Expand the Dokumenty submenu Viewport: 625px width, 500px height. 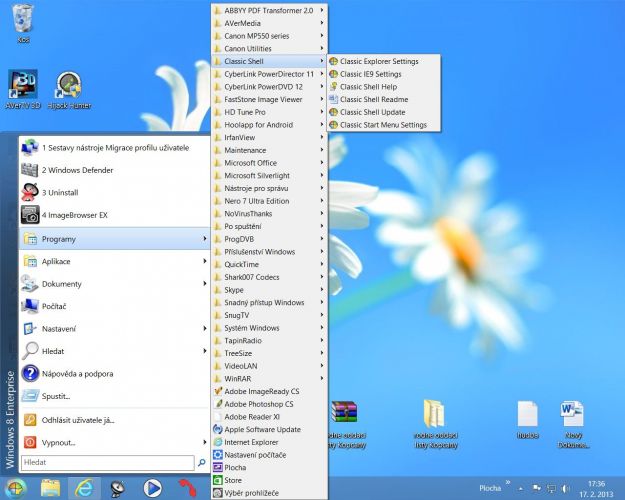pos(115,284)
